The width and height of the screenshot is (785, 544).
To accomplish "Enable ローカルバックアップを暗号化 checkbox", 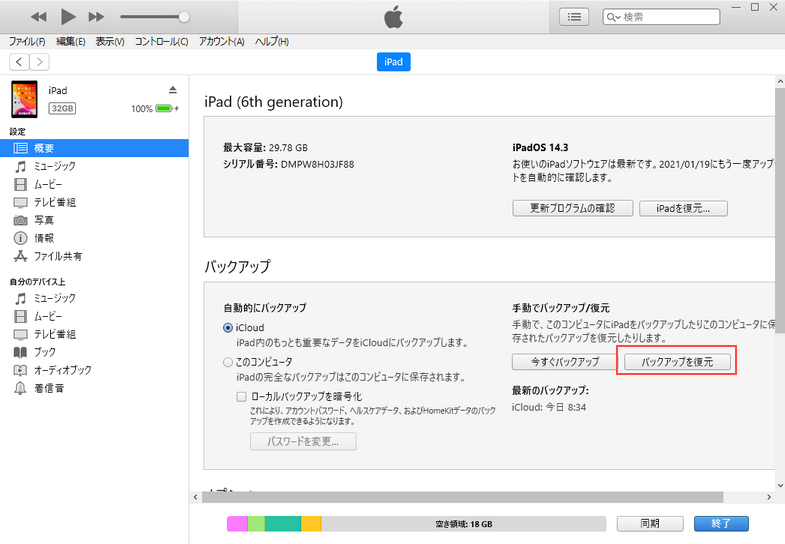I will click(241, 397).
